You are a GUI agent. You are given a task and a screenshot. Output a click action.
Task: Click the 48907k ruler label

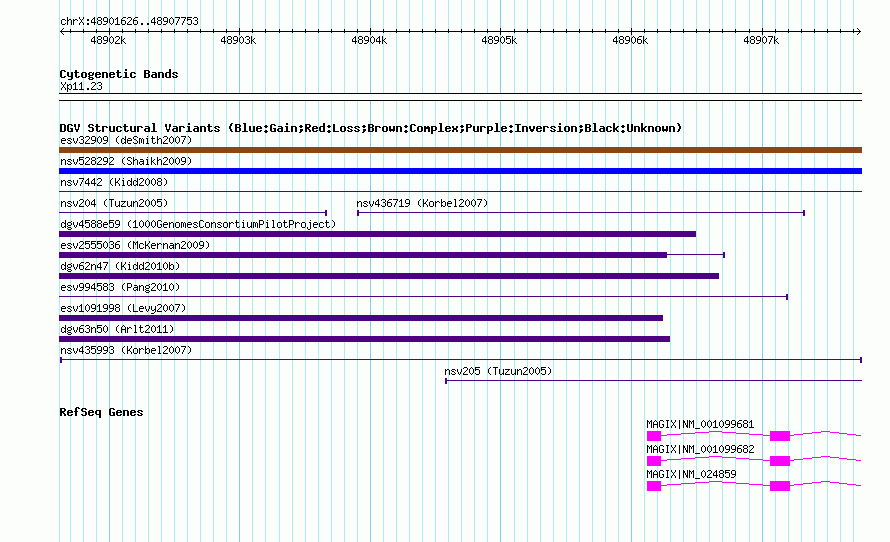761,40
